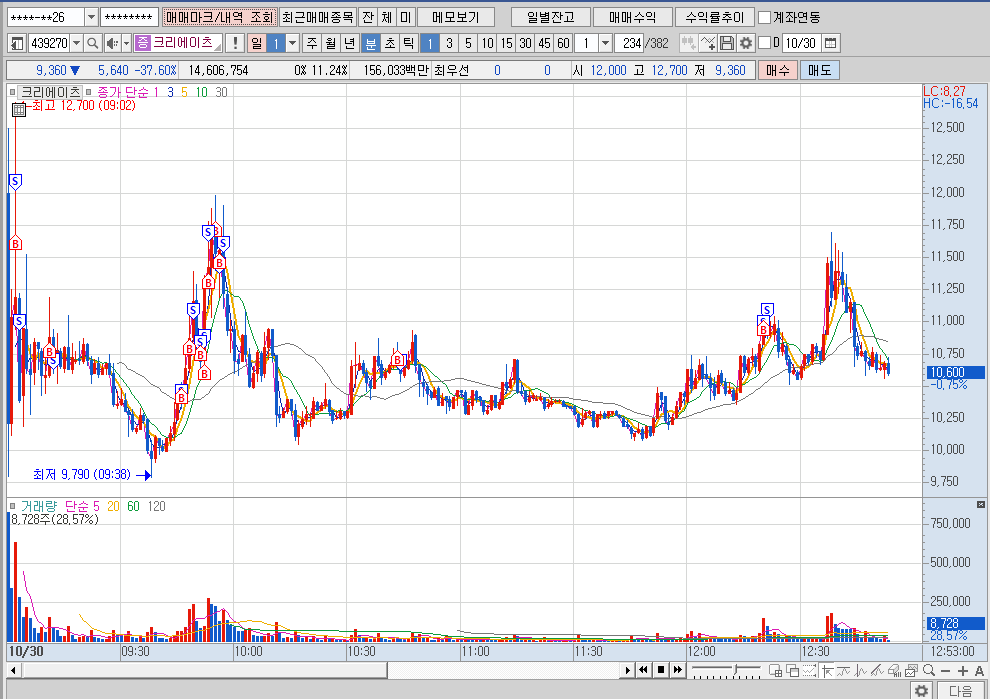Screen dimensions: 990x699
Task: Click the stock search magnifier icon
Action: pyautogui.click(x=92, y=43)
